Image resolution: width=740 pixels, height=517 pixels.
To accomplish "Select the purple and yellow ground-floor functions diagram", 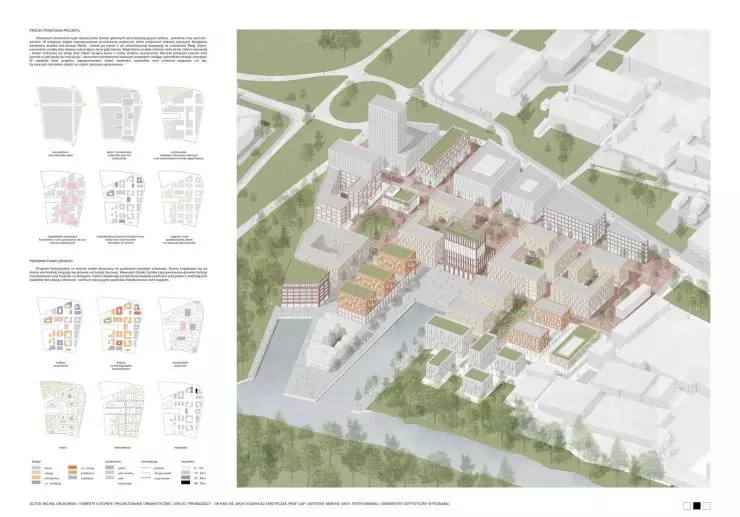I will click(x=60, y=326).
